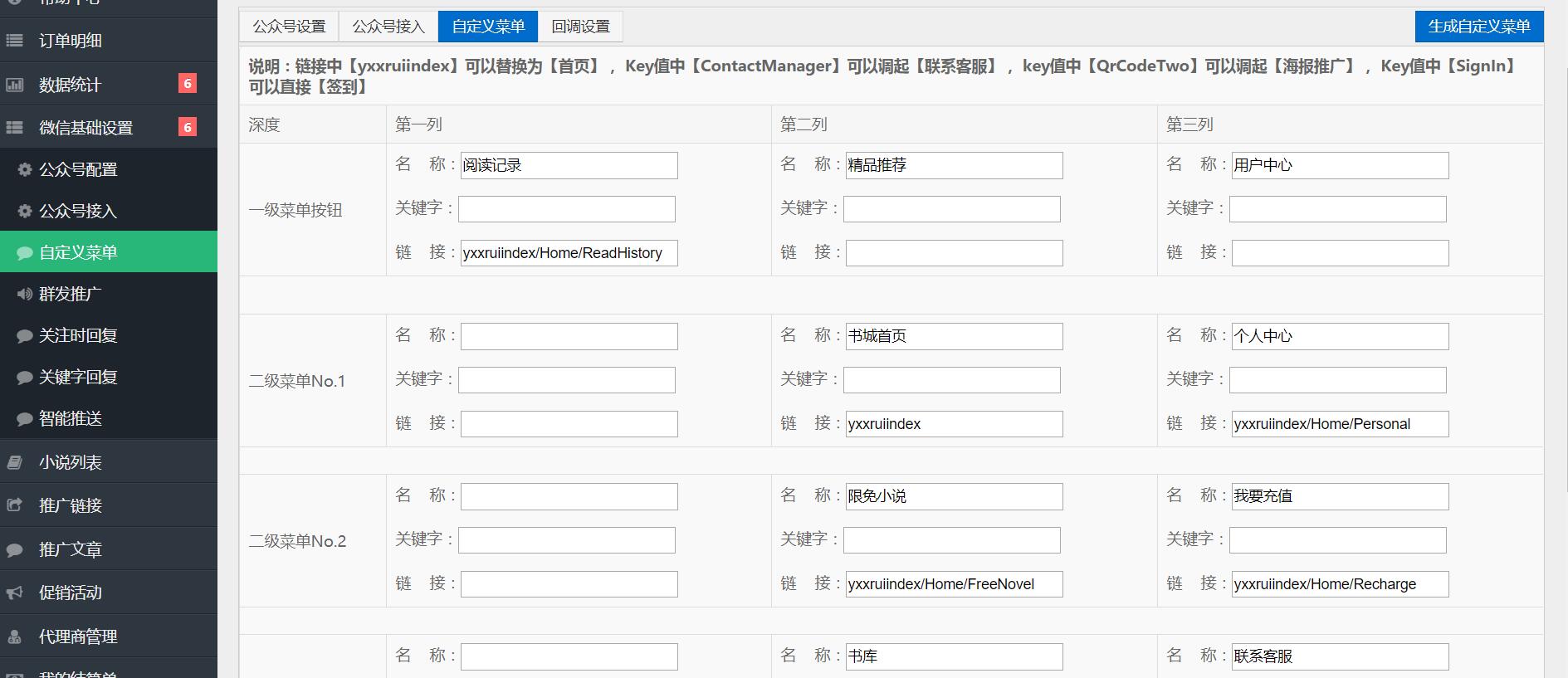Open 群发推广 submenu item
1568x678 pixels.
pyautogui.click(x=109, y=294)
